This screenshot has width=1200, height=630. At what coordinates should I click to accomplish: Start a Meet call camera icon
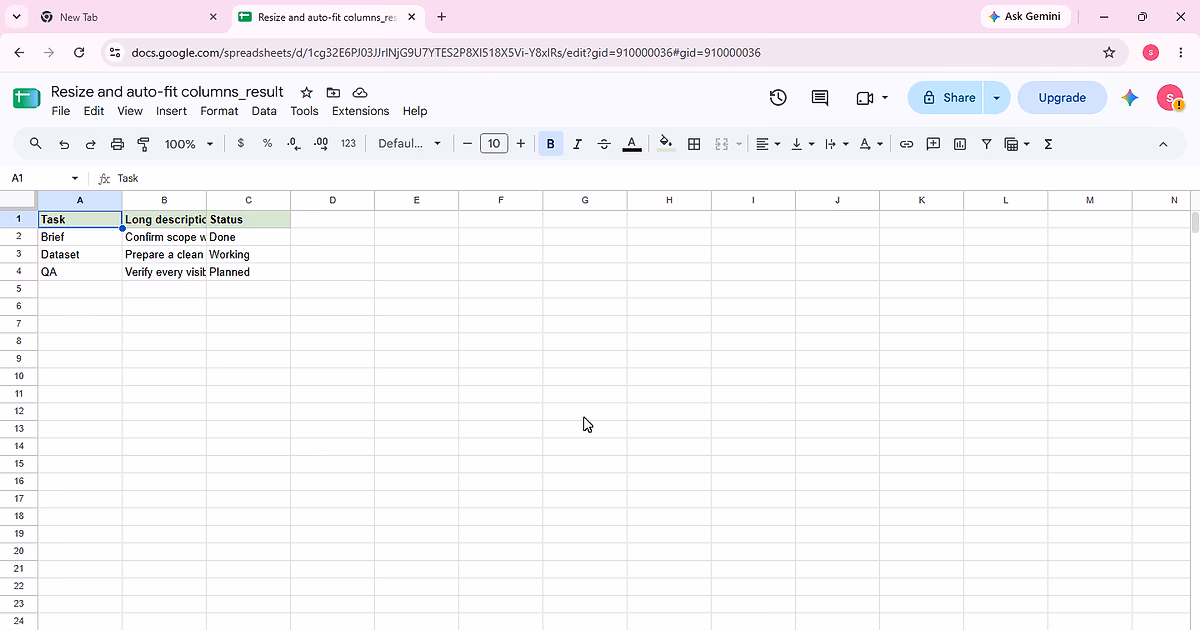tap(872, 97)
